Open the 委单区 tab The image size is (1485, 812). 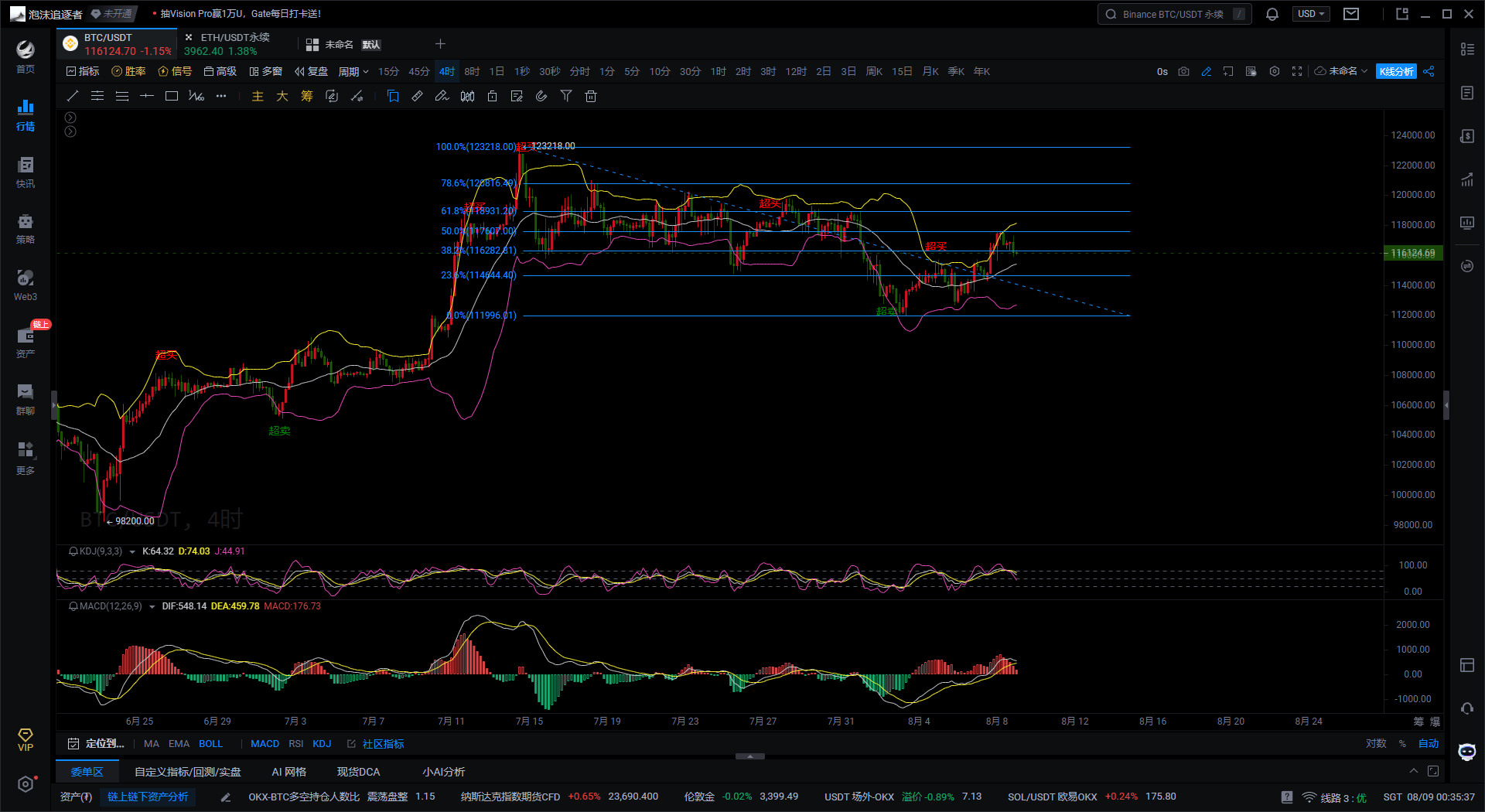click(87, 772)
